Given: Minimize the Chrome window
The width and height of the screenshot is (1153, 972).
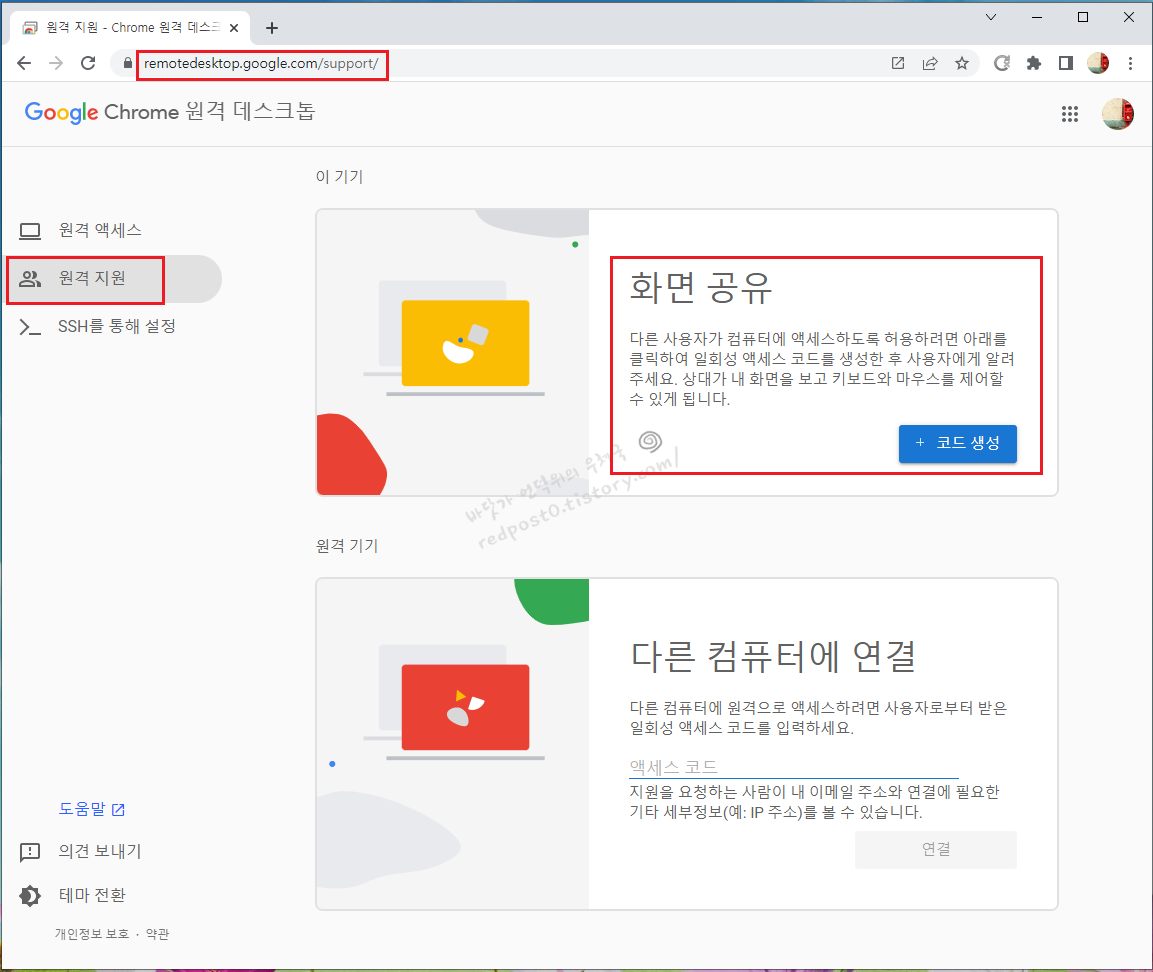Looking at the screenshot, I should [x=1037, y=17].
